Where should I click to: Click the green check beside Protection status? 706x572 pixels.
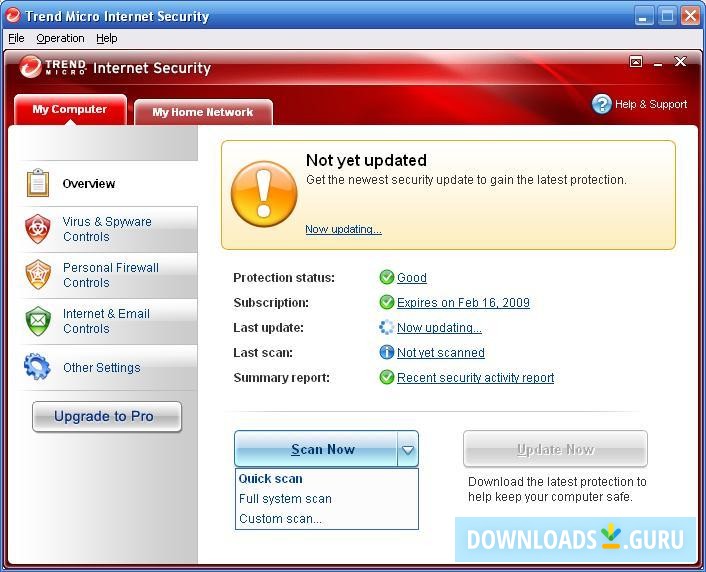pos(386,277)
